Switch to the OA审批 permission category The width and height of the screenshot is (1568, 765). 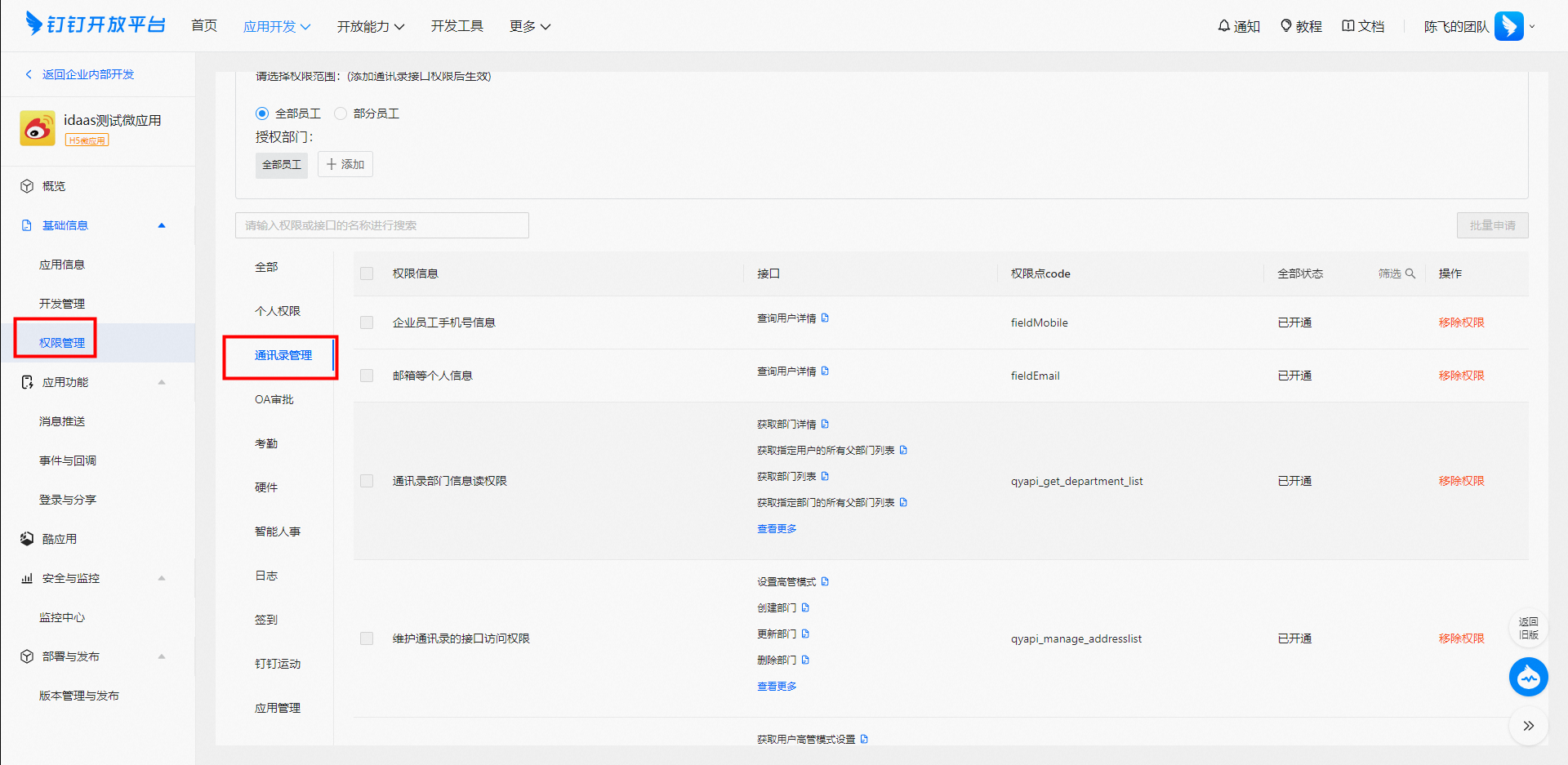tap(274, 399)
